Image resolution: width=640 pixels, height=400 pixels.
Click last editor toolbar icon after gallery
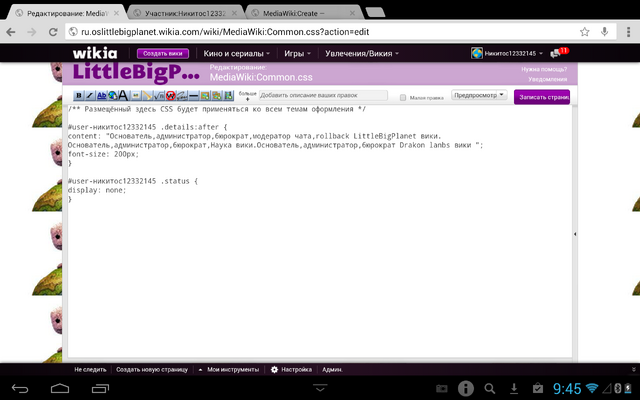point(229,96)
